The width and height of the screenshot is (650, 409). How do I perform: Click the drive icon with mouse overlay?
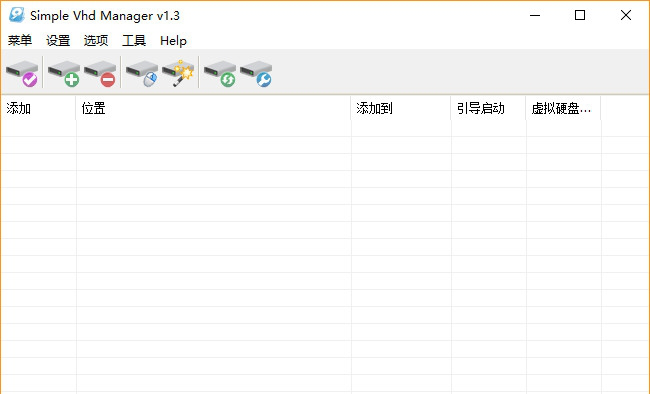pos(142,73)
